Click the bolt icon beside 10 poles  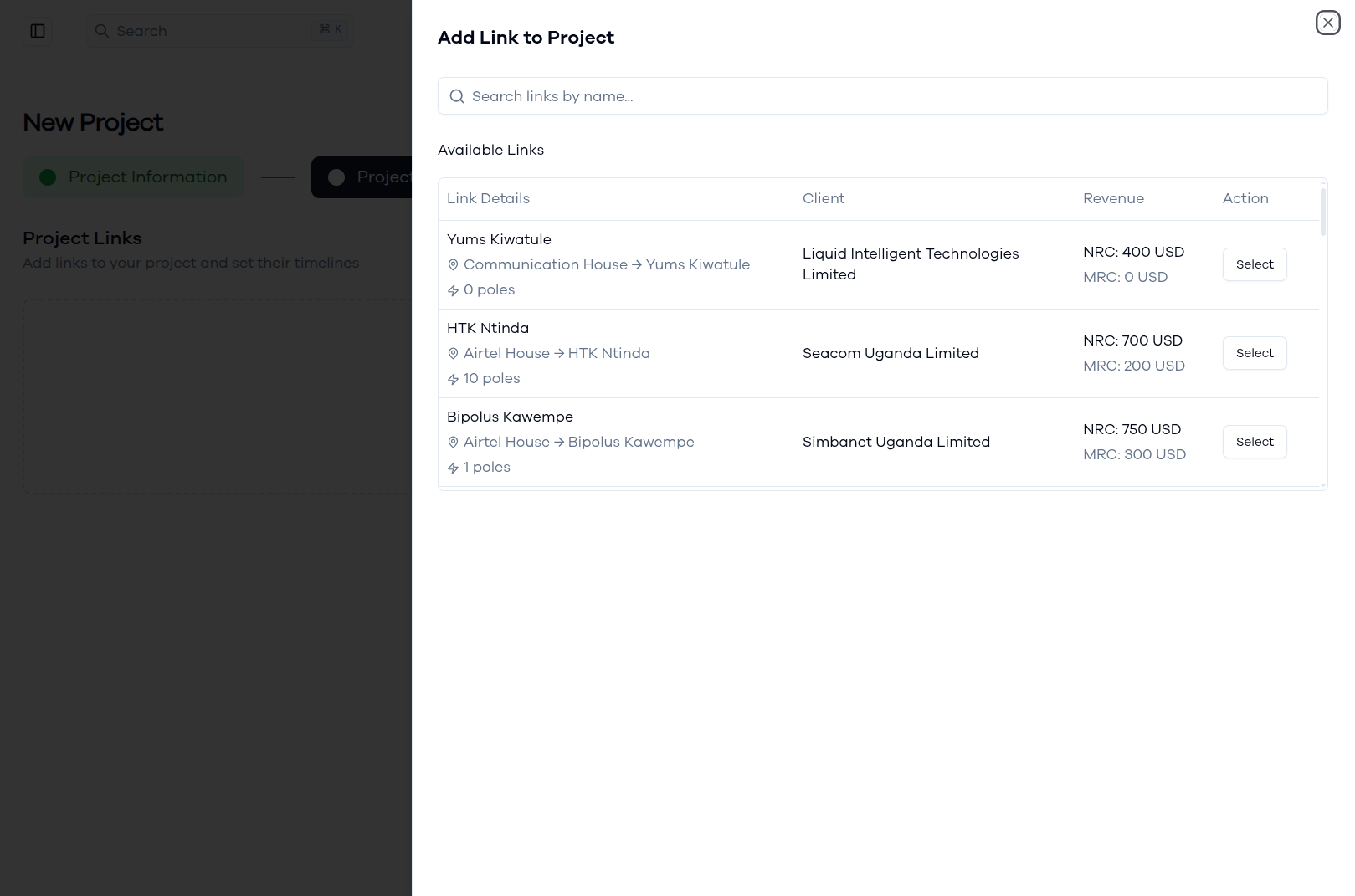tap(453, 379)
